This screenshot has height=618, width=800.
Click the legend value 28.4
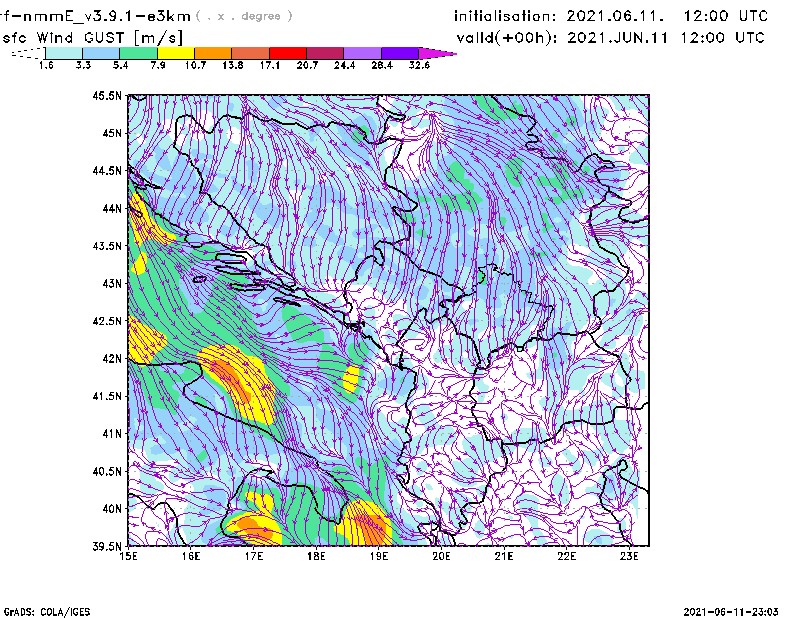tap(382, 65)
